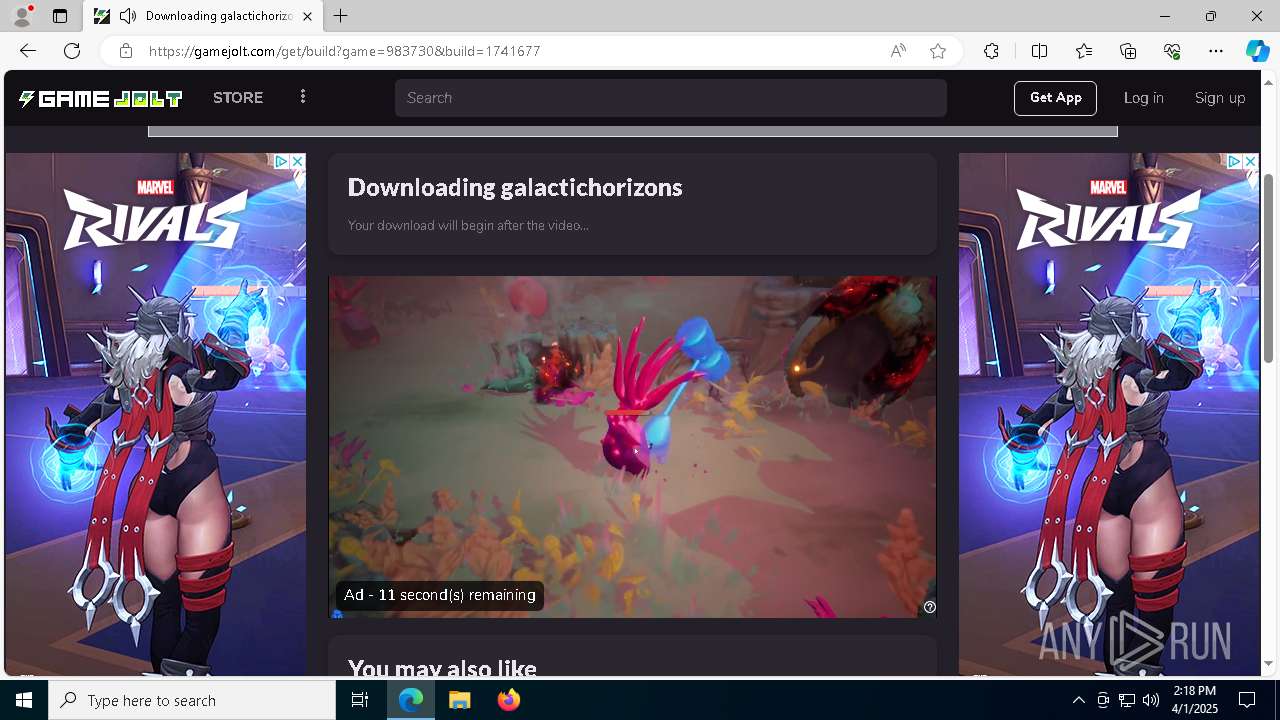Click the scrollbar up arrow
The image size is (1280, 720).
(x=1269, y=82)
